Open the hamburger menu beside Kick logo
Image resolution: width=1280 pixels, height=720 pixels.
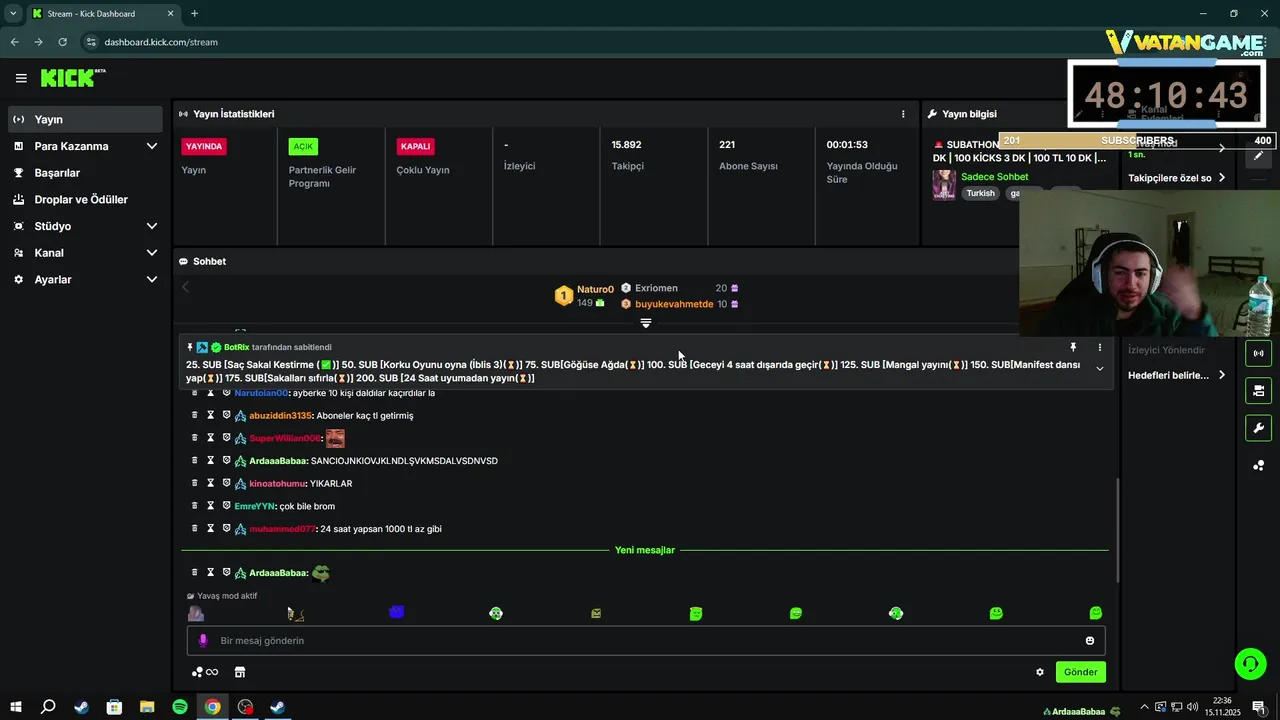[21, 78]
